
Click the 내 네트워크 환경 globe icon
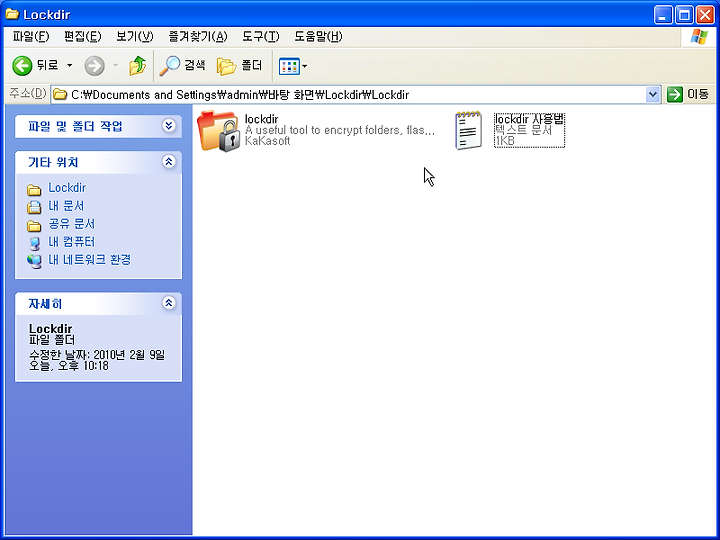click(x=34, y=261)
